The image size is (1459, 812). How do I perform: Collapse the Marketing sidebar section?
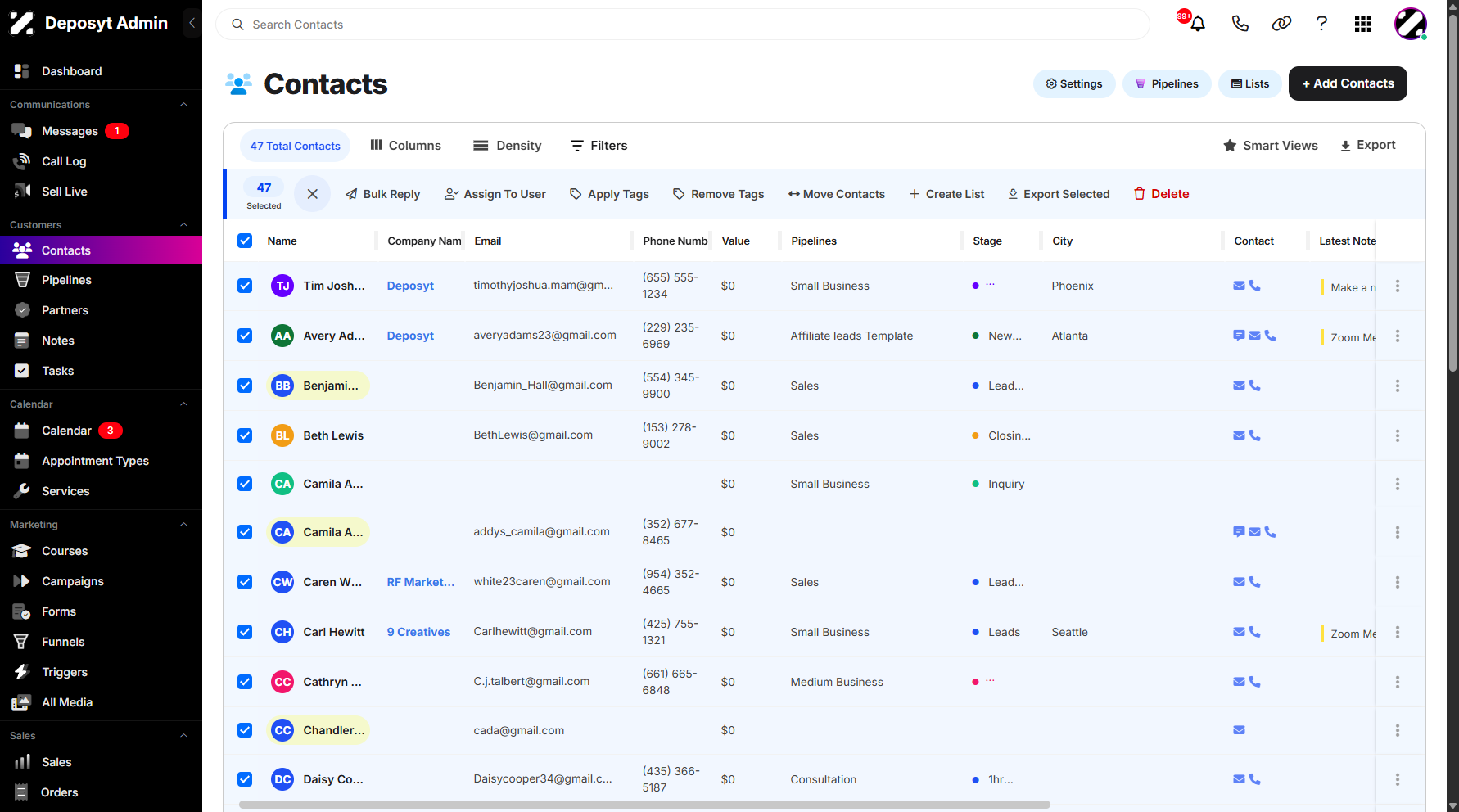(x=183, y=525)
